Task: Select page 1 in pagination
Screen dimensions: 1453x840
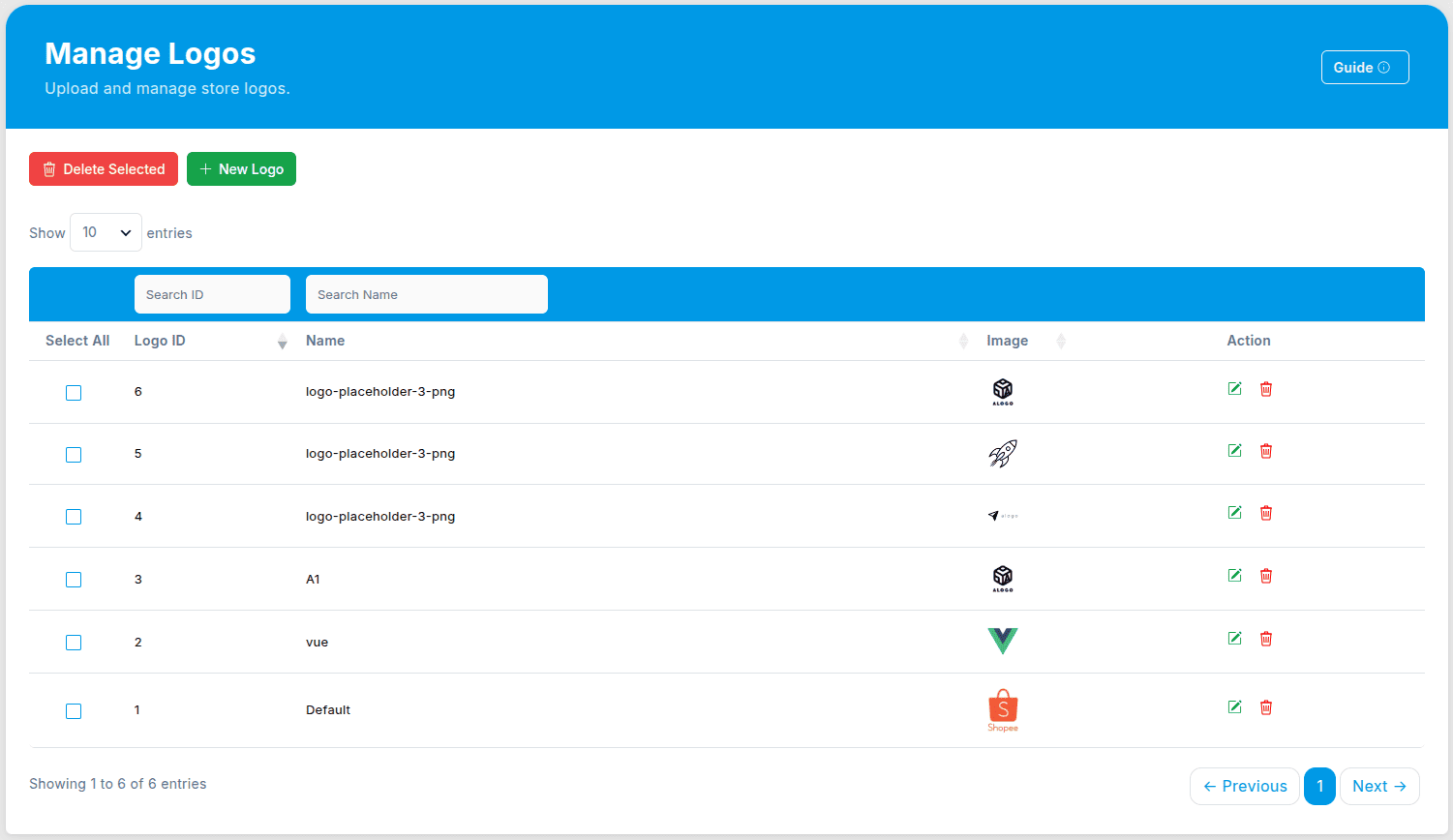Action: point(1319,786)
